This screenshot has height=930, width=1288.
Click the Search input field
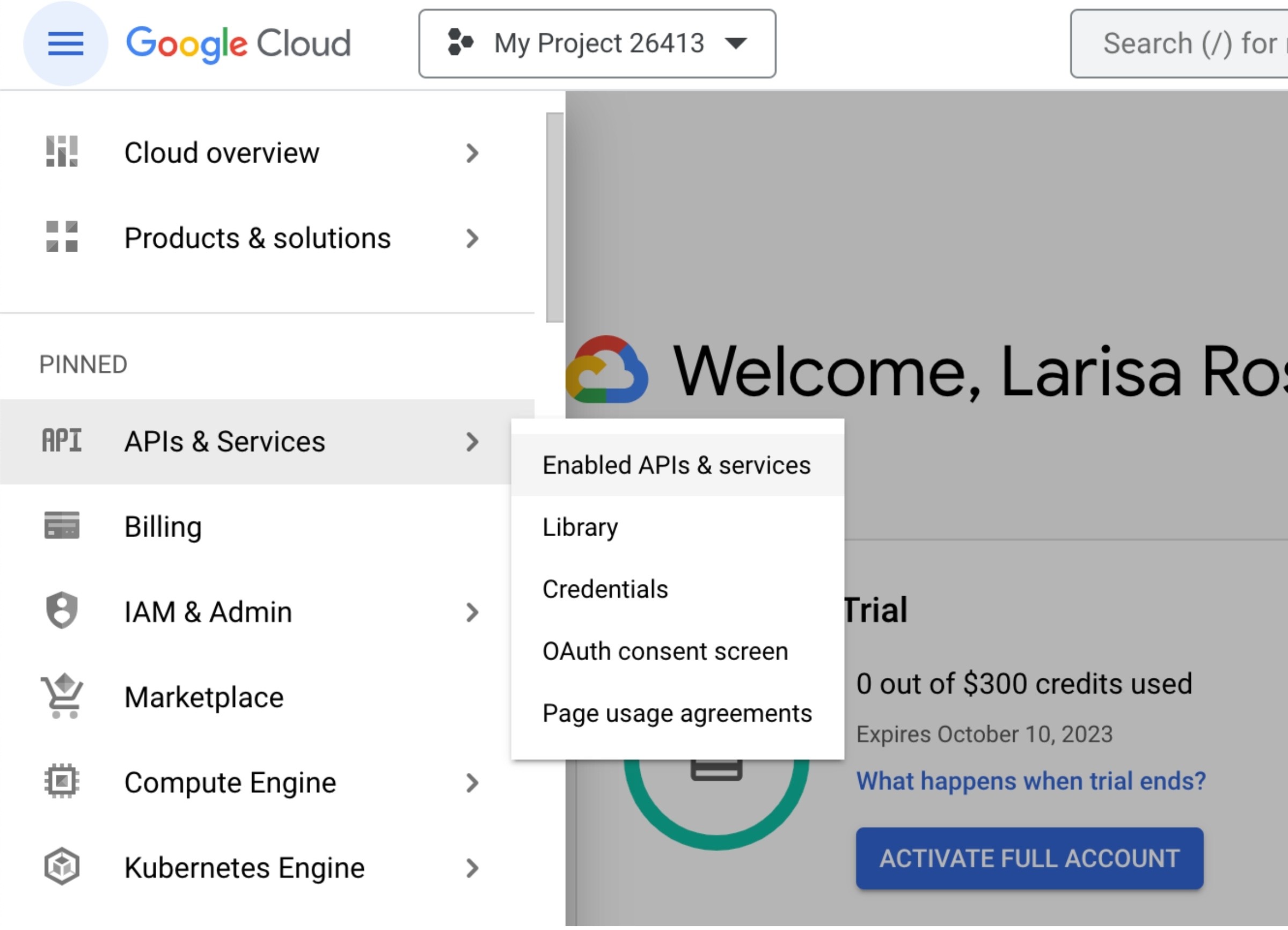pyautogui.click(x=1179, y=43)
